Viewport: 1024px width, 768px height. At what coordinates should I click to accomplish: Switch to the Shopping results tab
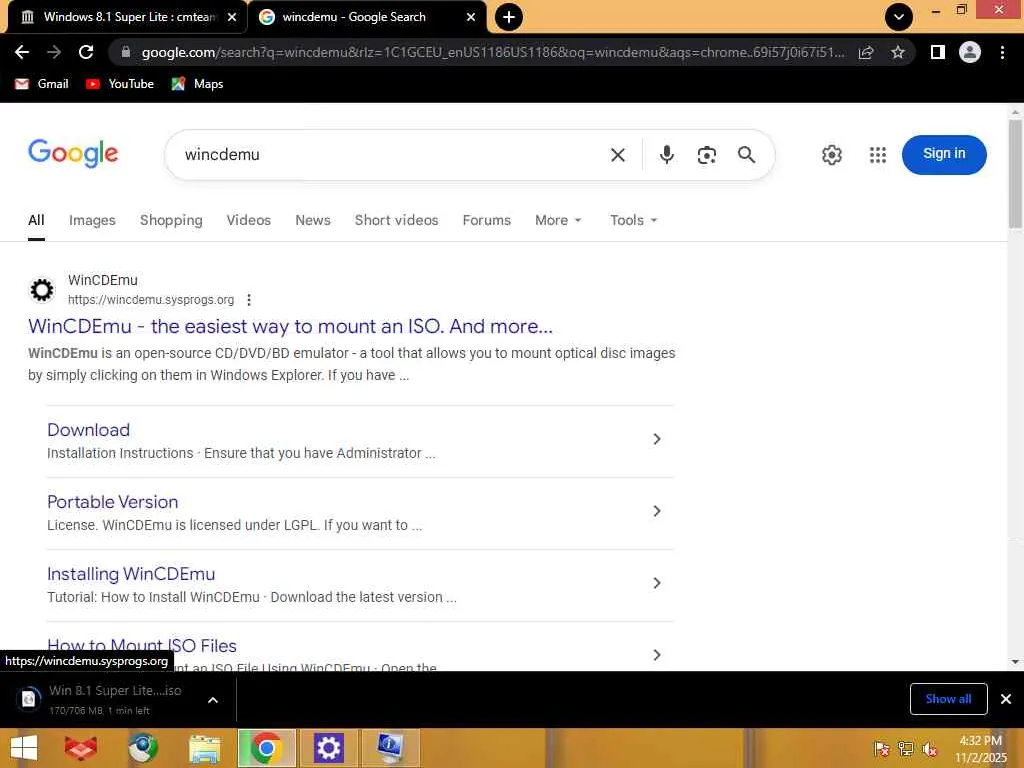pos(171,220)
